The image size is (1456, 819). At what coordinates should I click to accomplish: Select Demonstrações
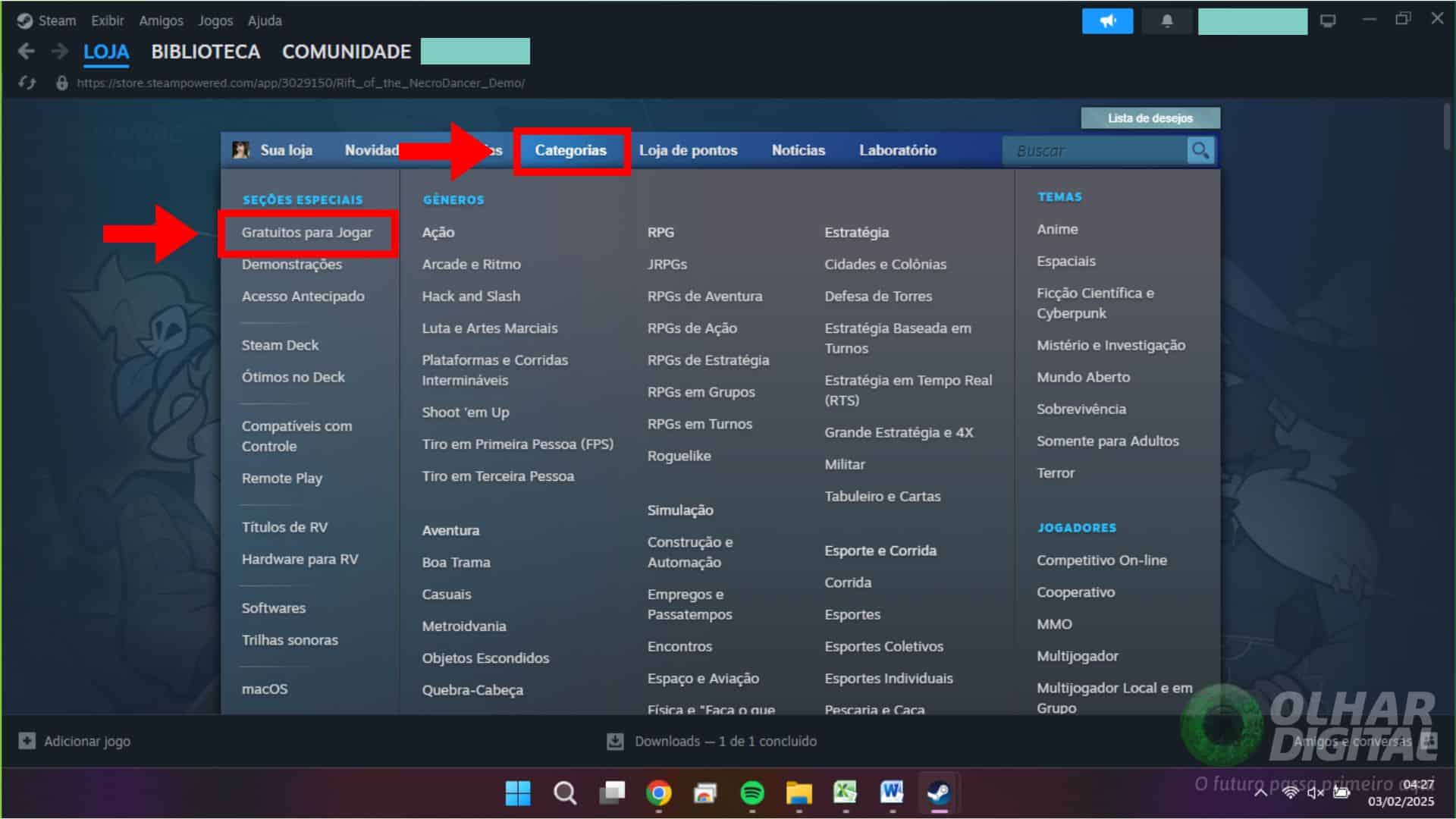click(292, 264)
